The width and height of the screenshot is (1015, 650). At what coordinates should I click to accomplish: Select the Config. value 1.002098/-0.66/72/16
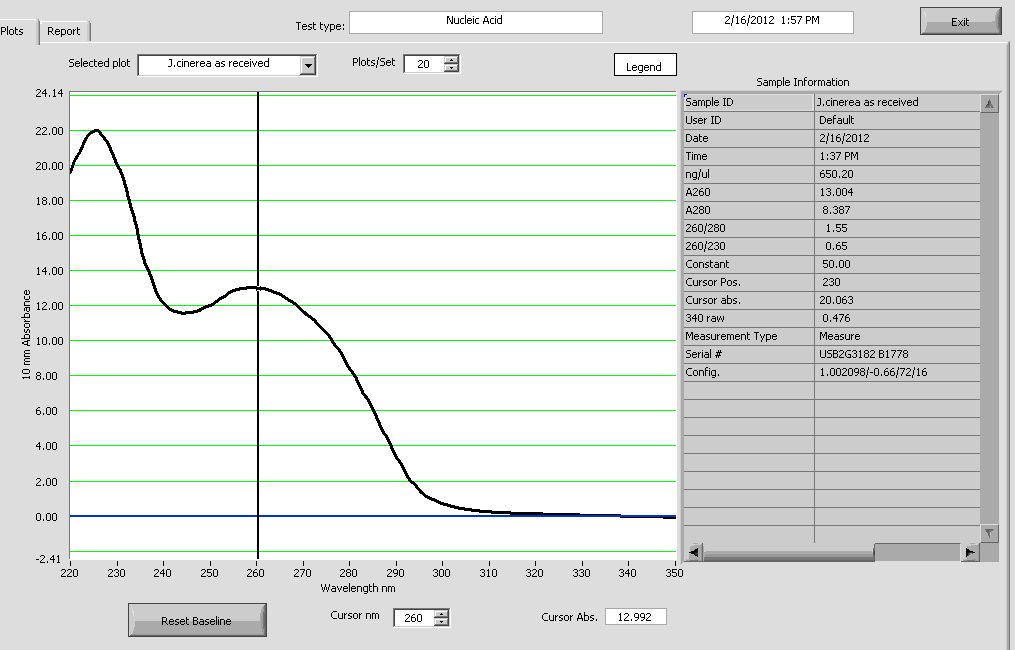click(x=897, y=373)
